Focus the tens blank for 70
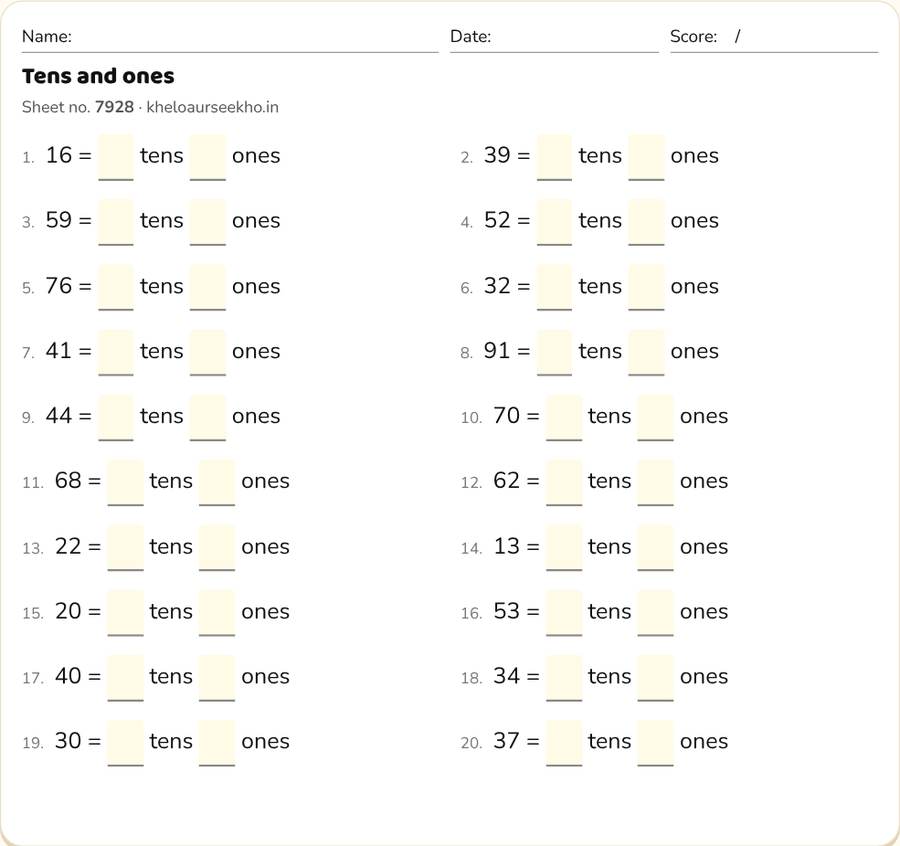 pyautogui.click(x=564, y=417)
